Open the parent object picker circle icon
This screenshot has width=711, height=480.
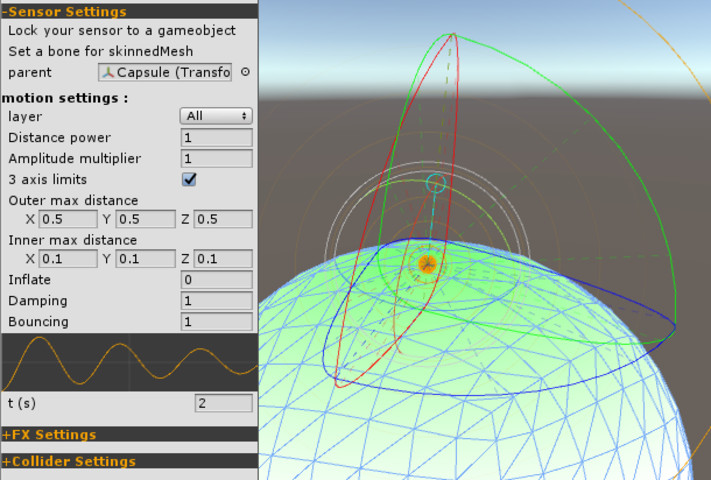click(x=245, y=72)
